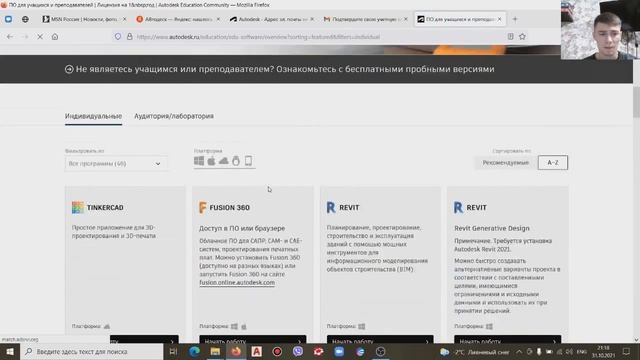Screen dimensions: 640x360
Task: Start working with Fusion 360 button
Action: click(253, 340)
